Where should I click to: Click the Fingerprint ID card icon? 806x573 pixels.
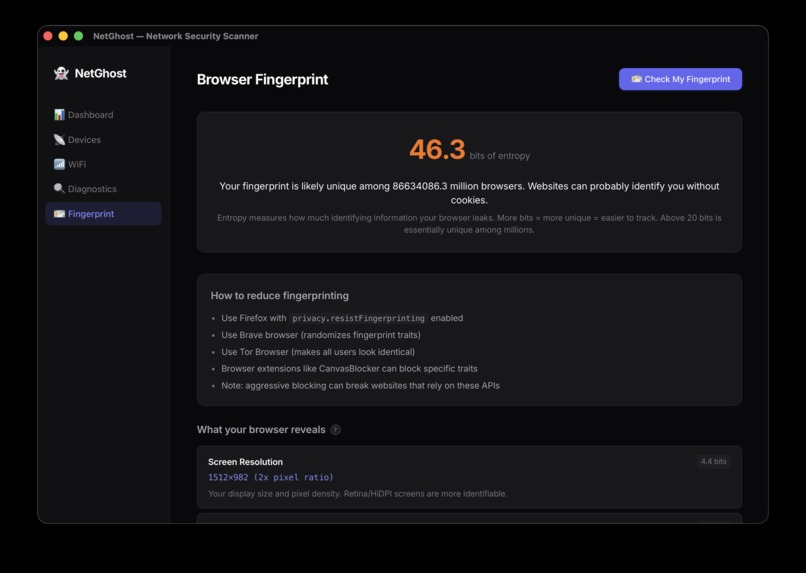pos(59,214)
